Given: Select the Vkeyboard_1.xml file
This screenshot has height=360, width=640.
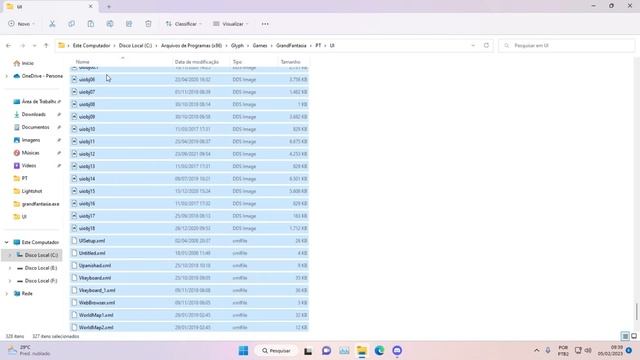Looking at the screenshot, I should point(189,290).
